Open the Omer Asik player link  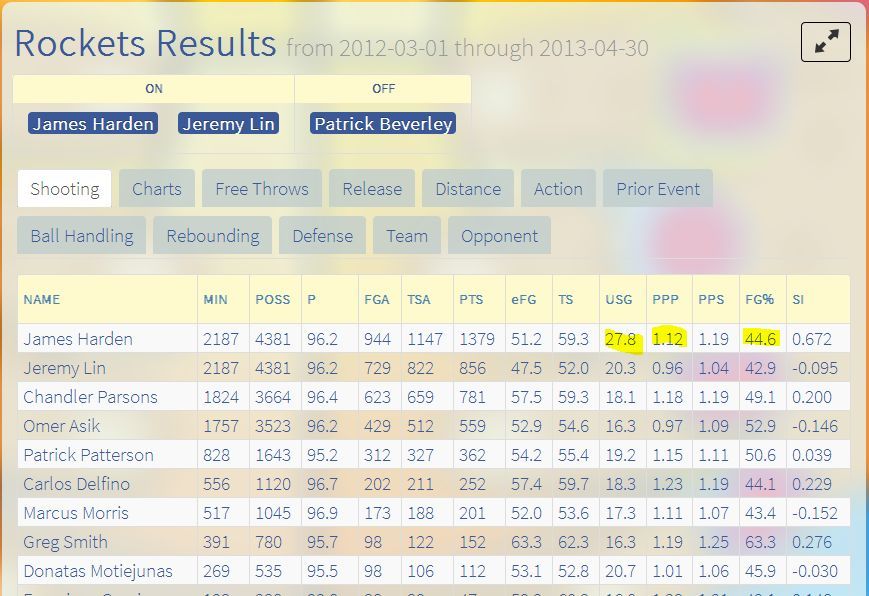[x=62, y=426]
